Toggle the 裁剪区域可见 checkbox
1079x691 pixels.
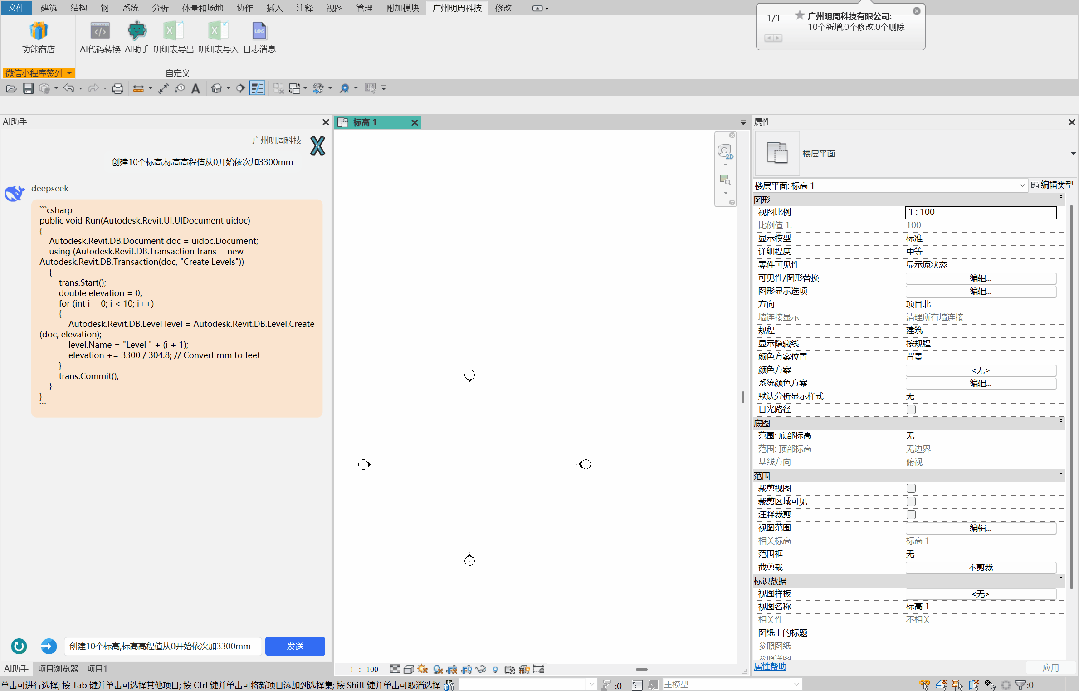coord(911,501)
